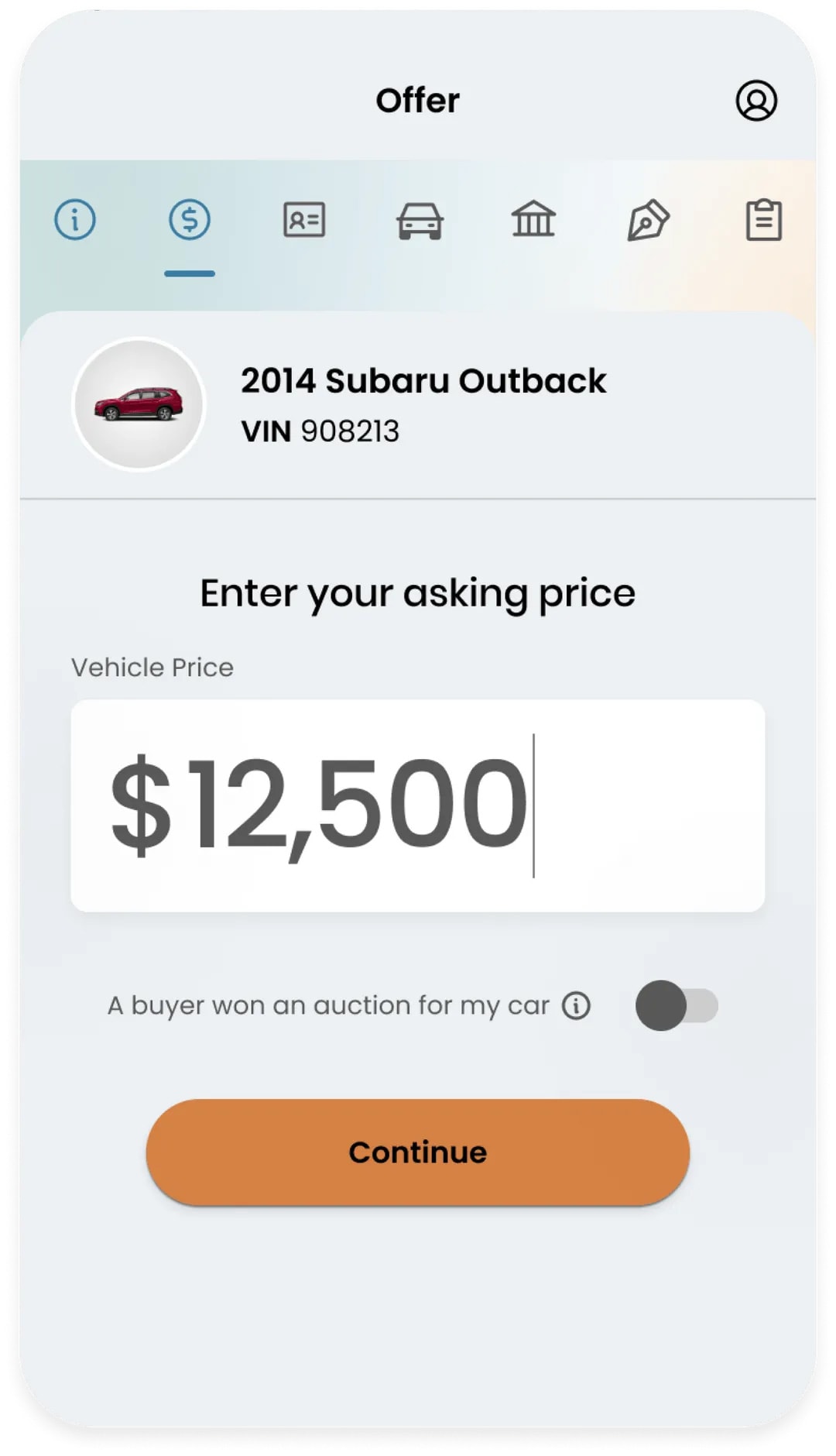Click the 'Enter your asking price' heading

(418, 594)
